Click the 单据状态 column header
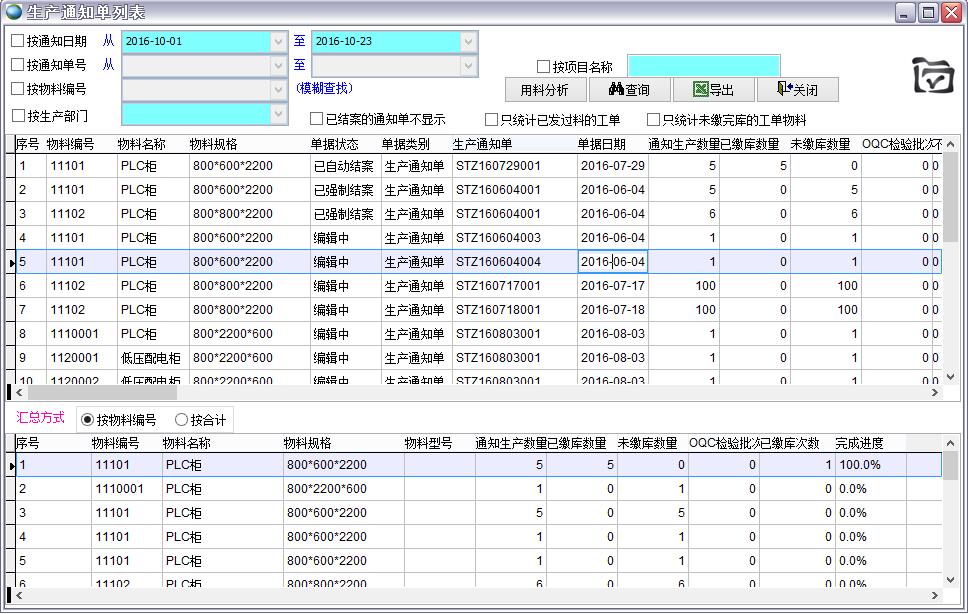 334,144
